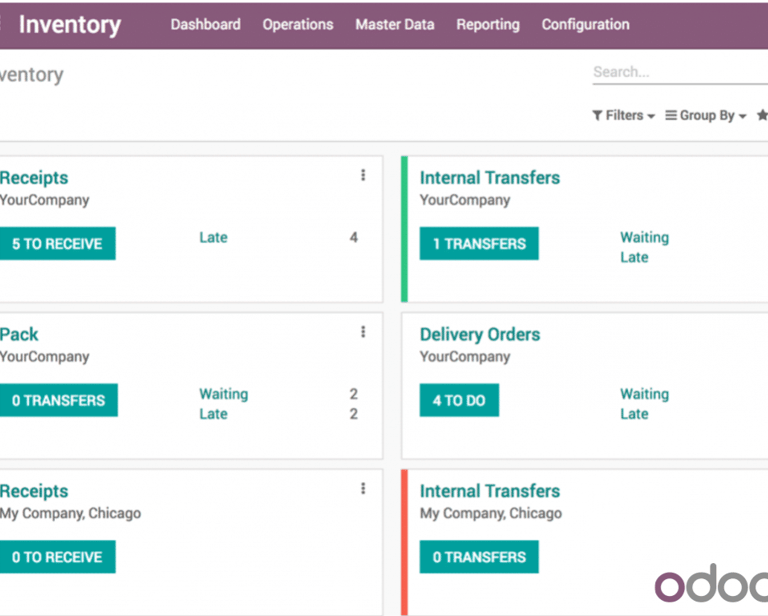The image size is (768, 616).
Task: Click Chicago Internal Transfers 0 TRANSFERS button
Action: click(x=479, y=557)
